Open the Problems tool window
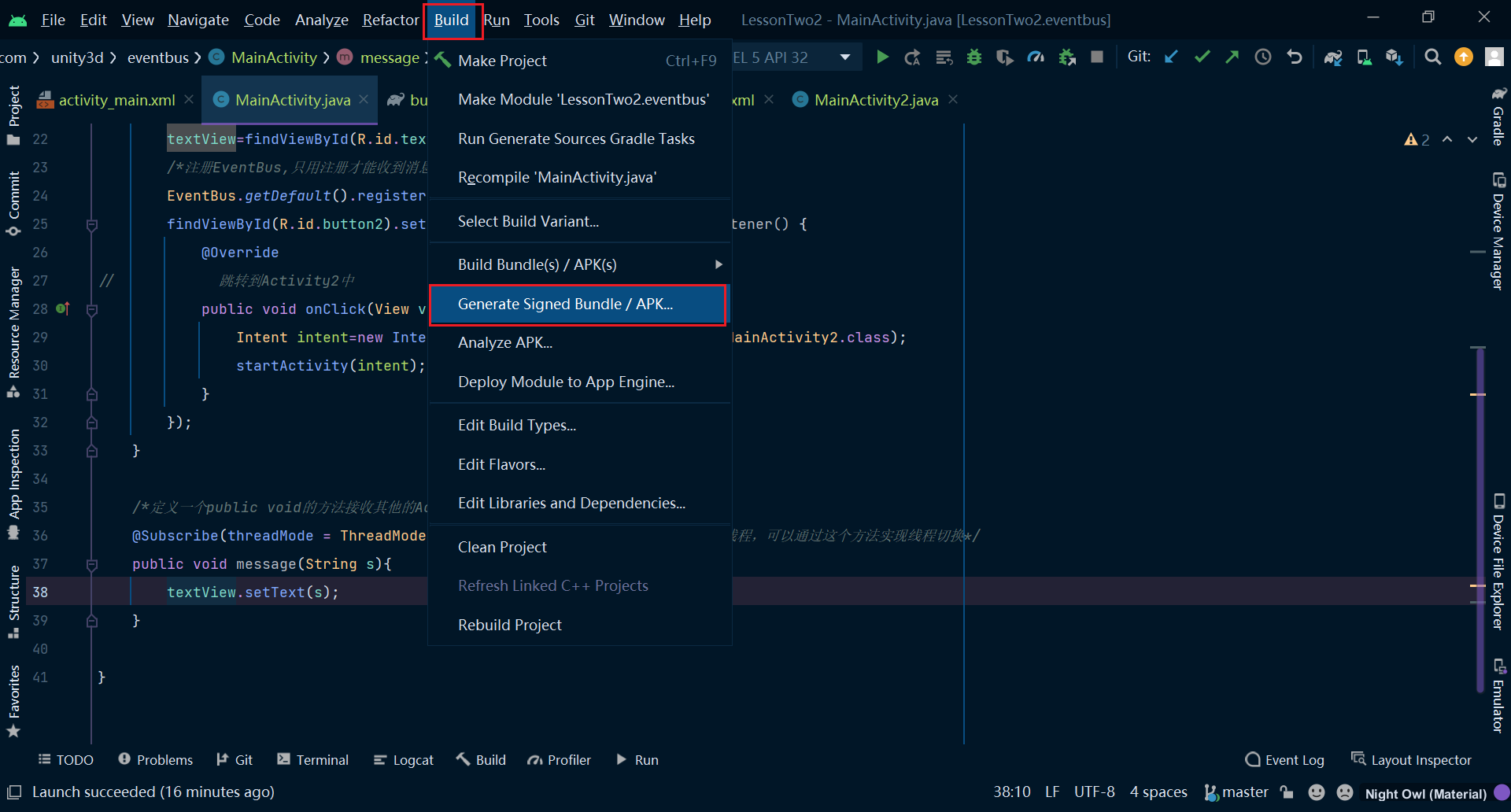Image resolution: width=1511 pixels, height=812 pixels. tap(155, 760)
